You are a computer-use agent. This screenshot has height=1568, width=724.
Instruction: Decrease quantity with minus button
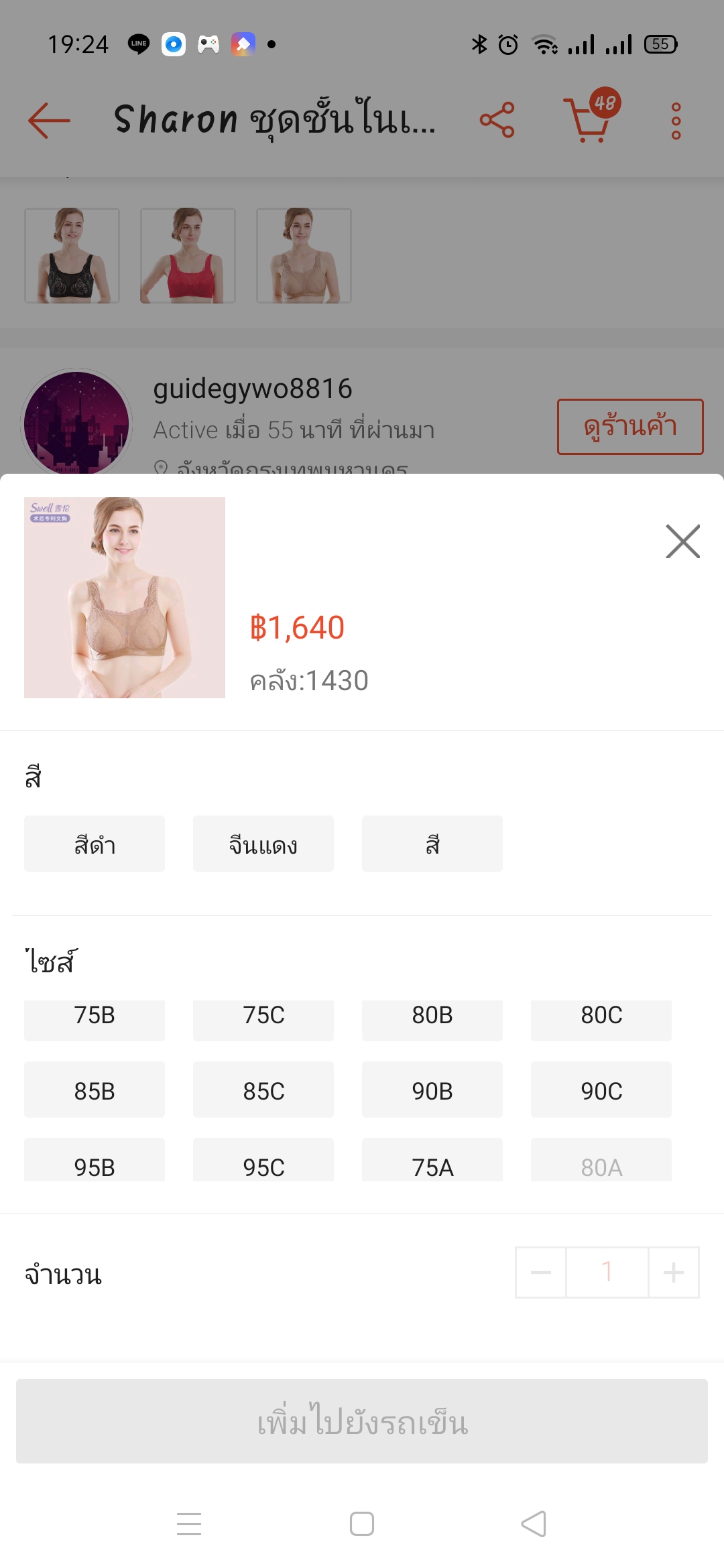click(541, 1272)
